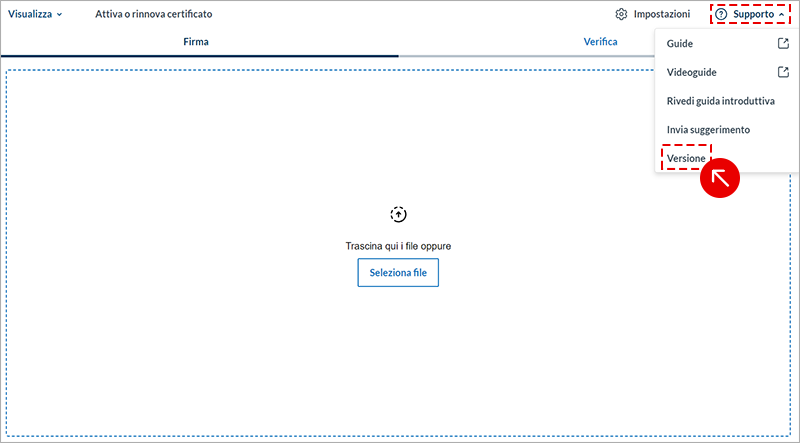Open the Visualizza menu label
Image resolution: width=800 pixels, height=443 pixels.
(x=29, y=15)
